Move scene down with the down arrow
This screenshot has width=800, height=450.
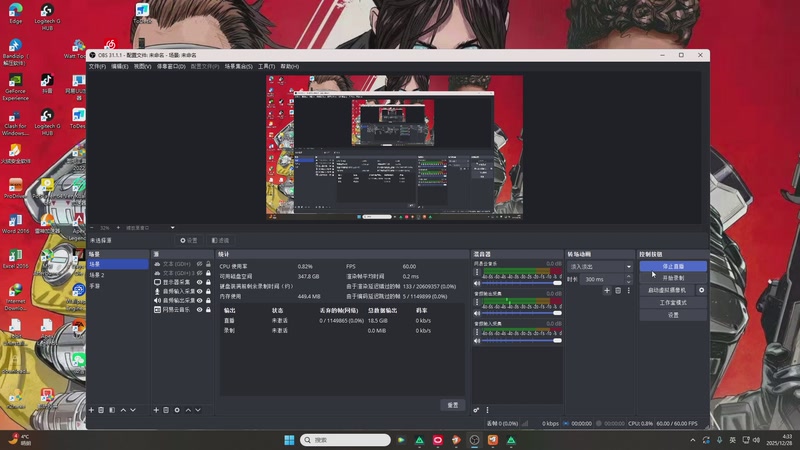click(x=133, y=410)
